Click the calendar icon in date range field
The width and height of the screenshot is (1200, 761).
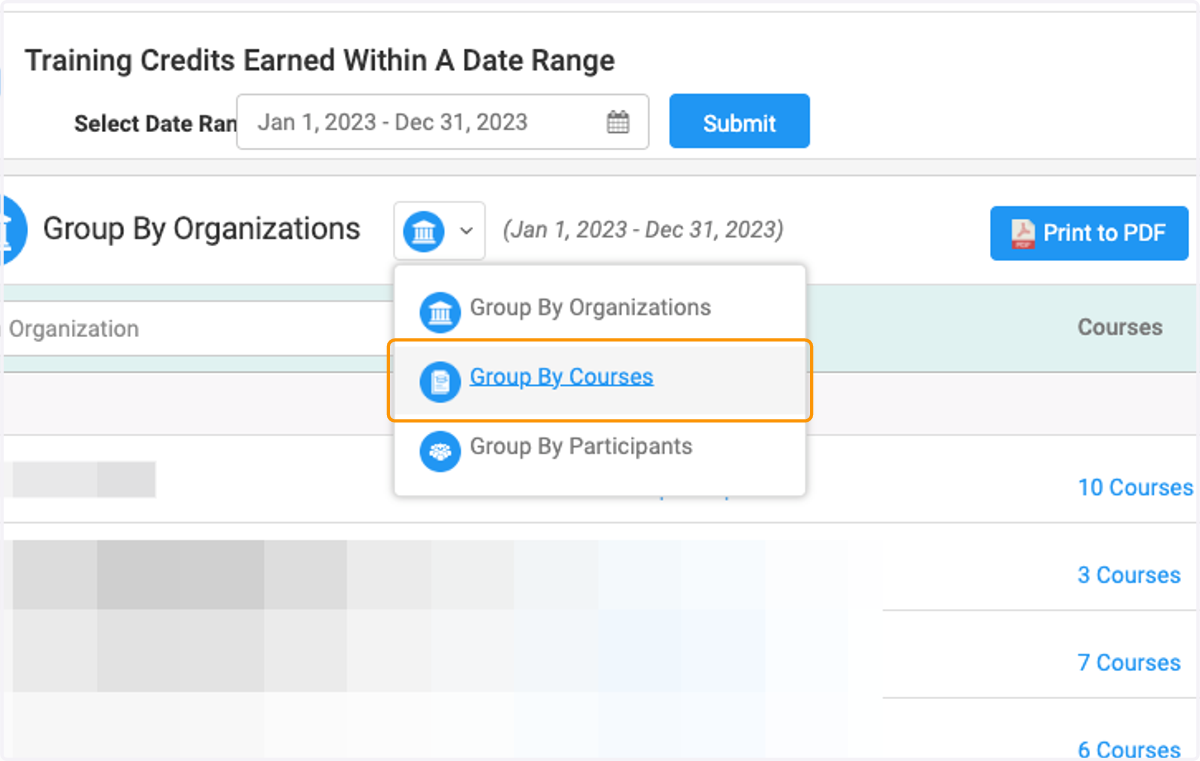coord(618,123)
